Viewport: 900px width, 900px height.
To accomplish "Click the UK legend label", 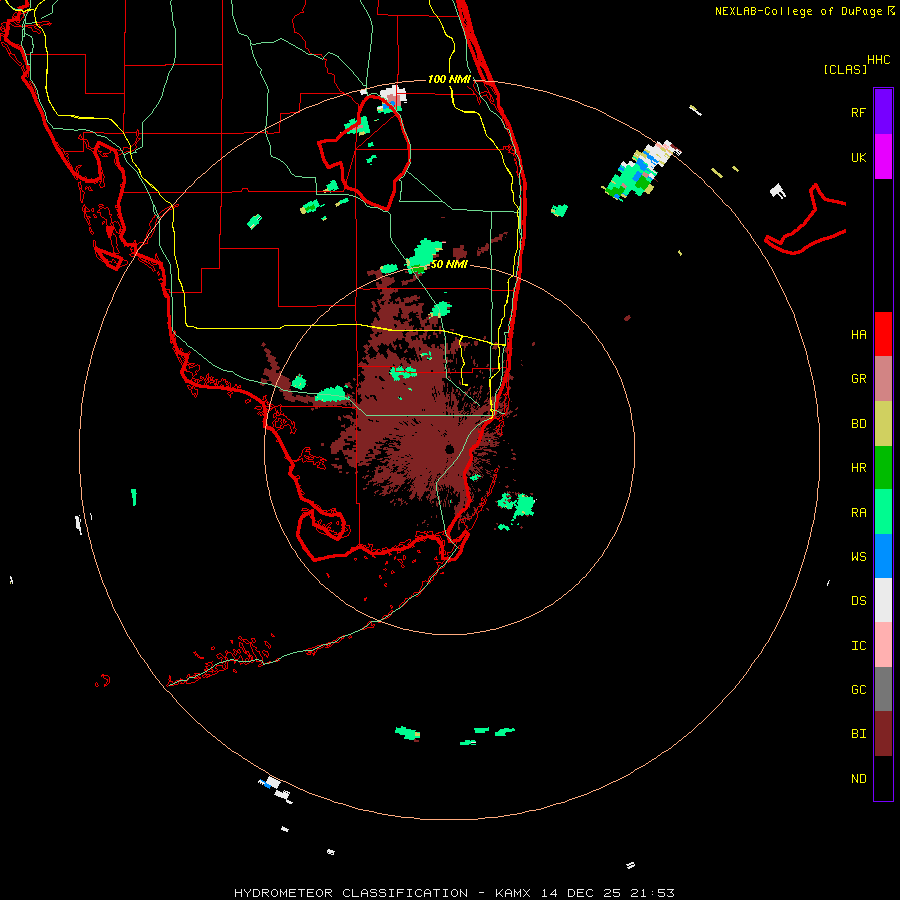I will point(858,157).
